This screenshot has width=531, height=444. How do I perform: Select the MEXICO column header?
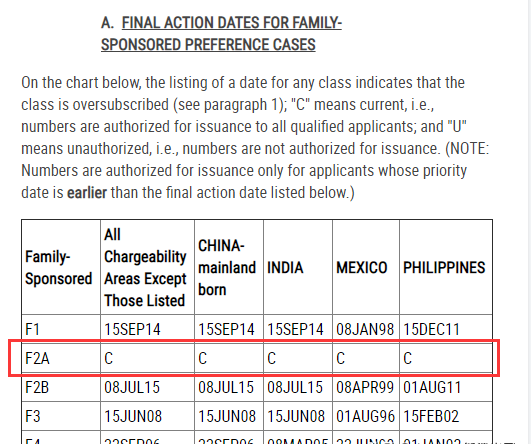[x=362, y=268]
